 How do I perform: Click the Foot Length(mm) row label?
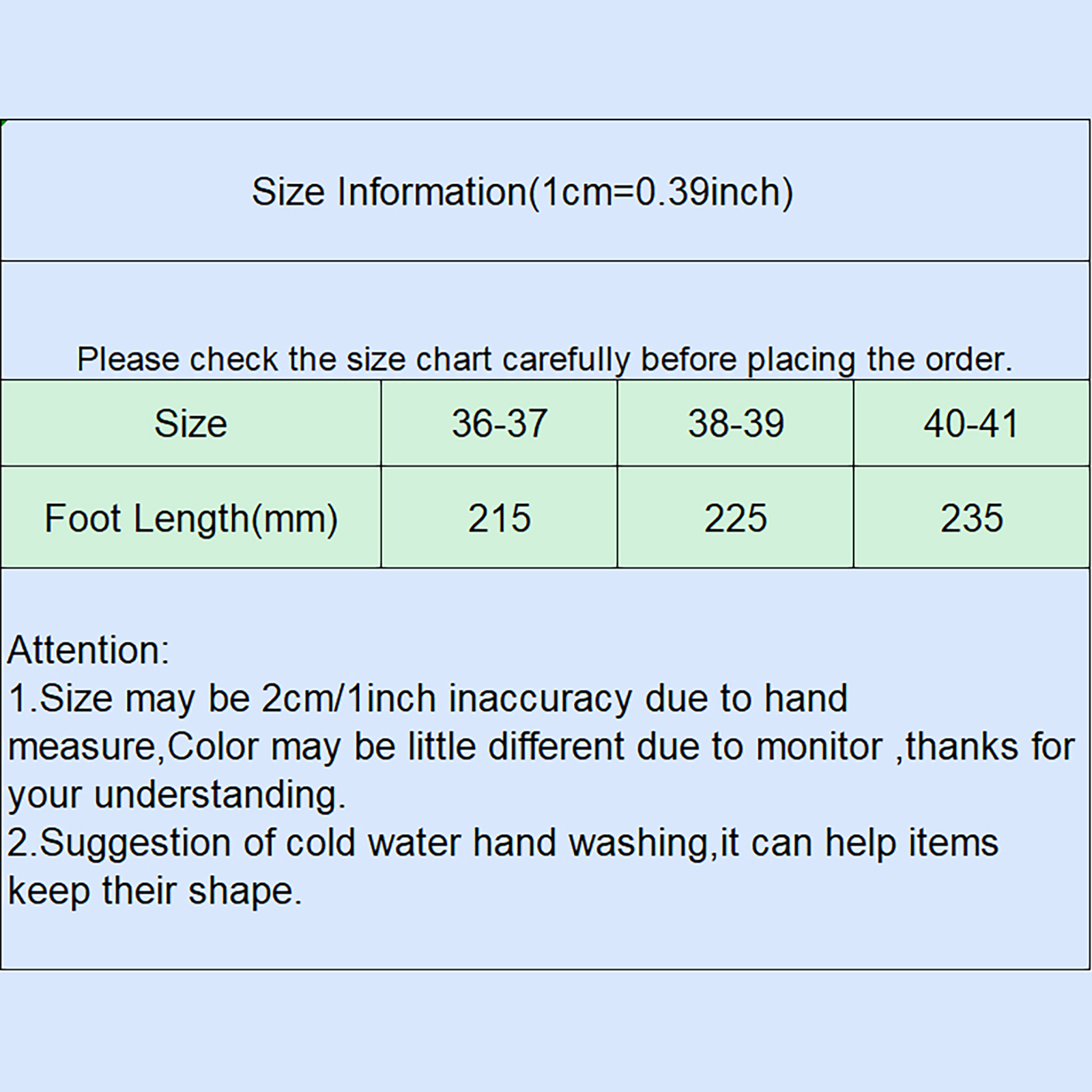coord(190,518)
